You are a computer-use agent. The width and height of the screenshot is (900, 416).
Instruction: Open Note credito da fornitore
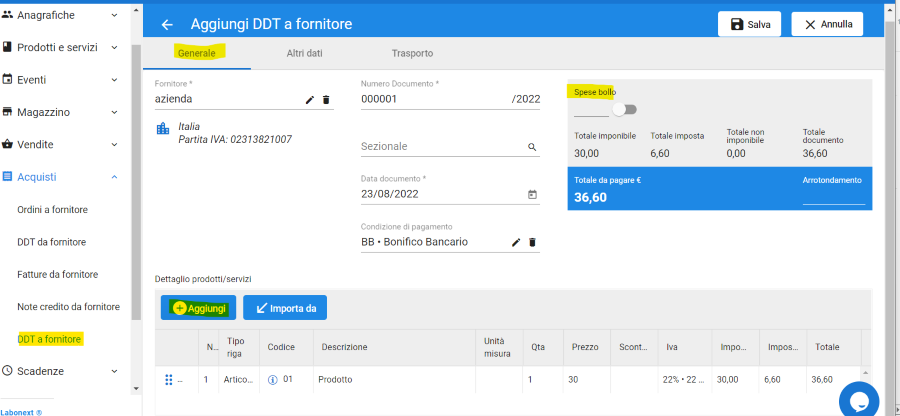pyautogui.click(x=68, y=307)
